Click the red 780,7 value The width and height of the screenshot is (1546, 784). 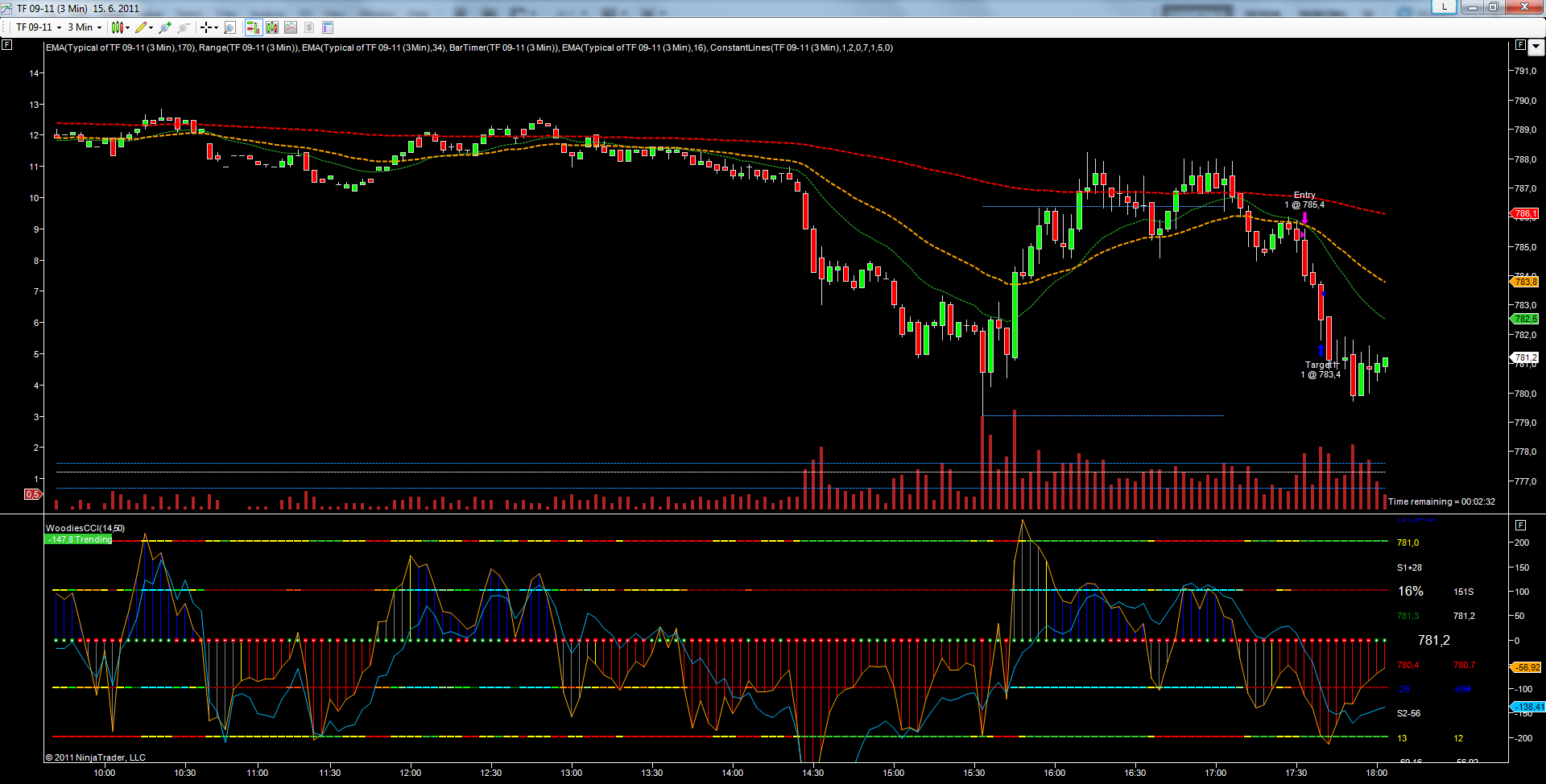click(1464, 665)
